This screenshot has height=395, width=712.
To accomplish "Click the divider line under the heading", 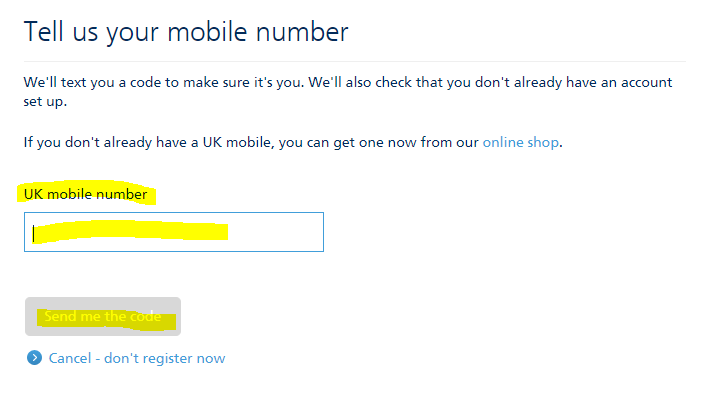I will 355,61.
